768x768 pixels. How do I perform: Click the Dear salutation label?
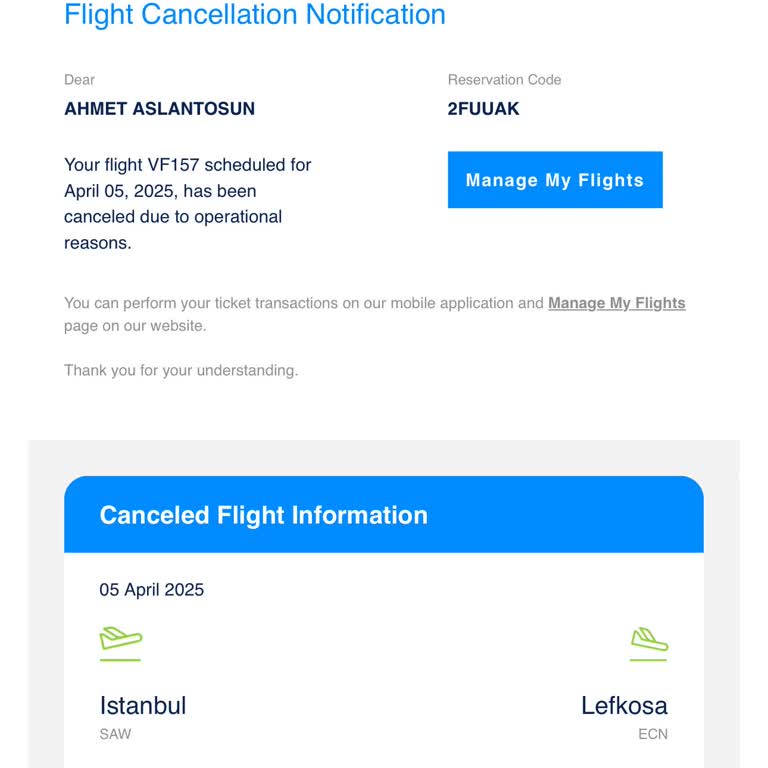(79, 80)
